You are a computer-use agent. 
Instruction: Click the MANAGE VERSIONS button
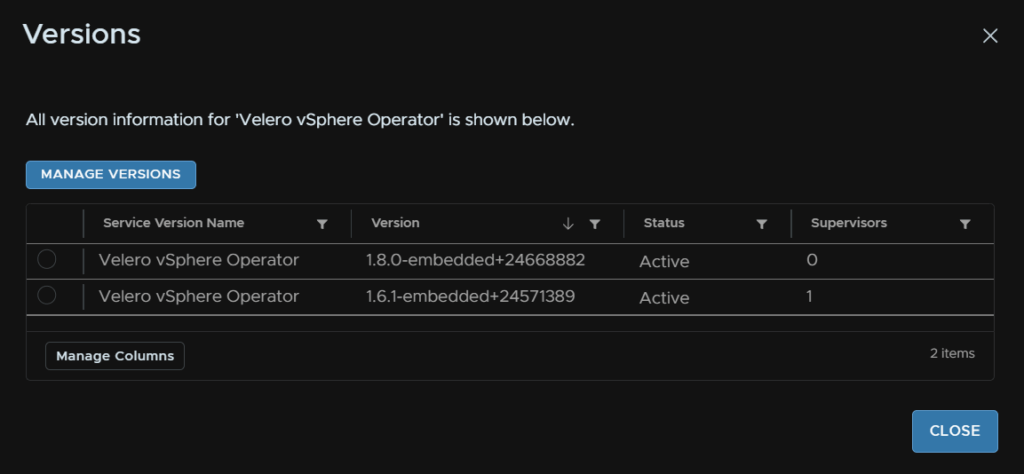(x=111, y=174)
